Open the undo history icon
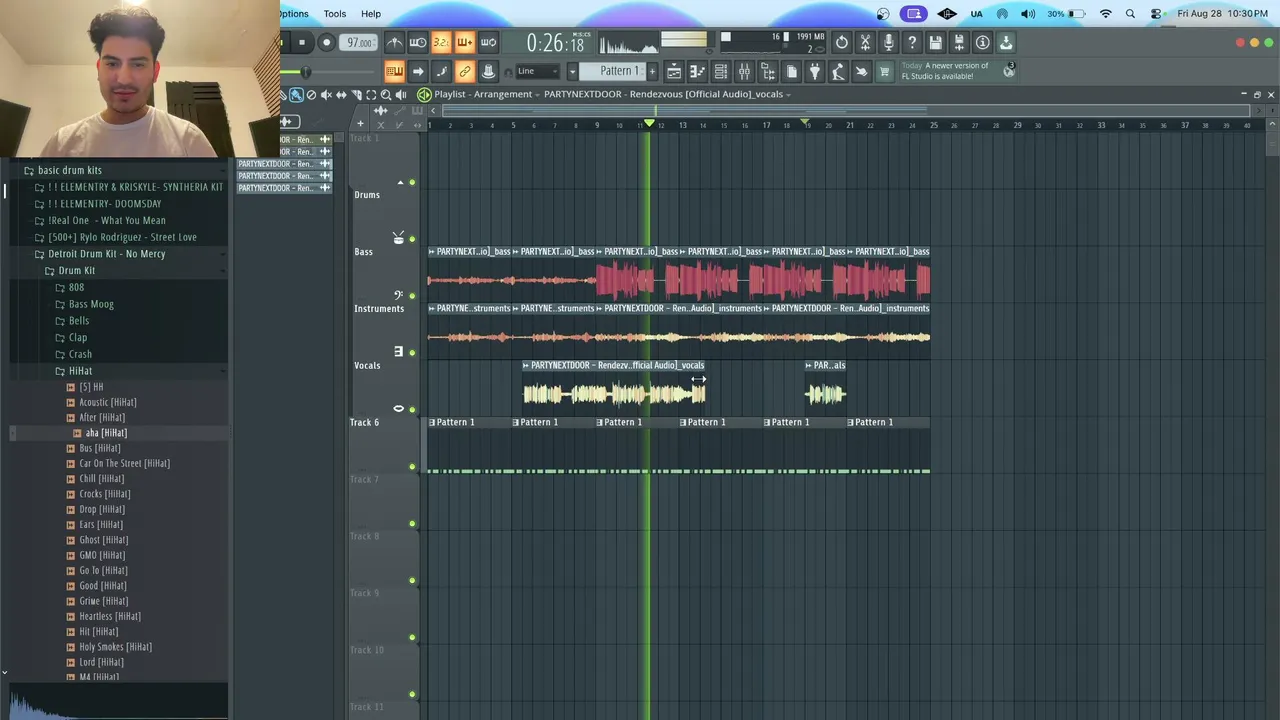The width and height of the screenshot is (1280, 720). tap(842, 42)
